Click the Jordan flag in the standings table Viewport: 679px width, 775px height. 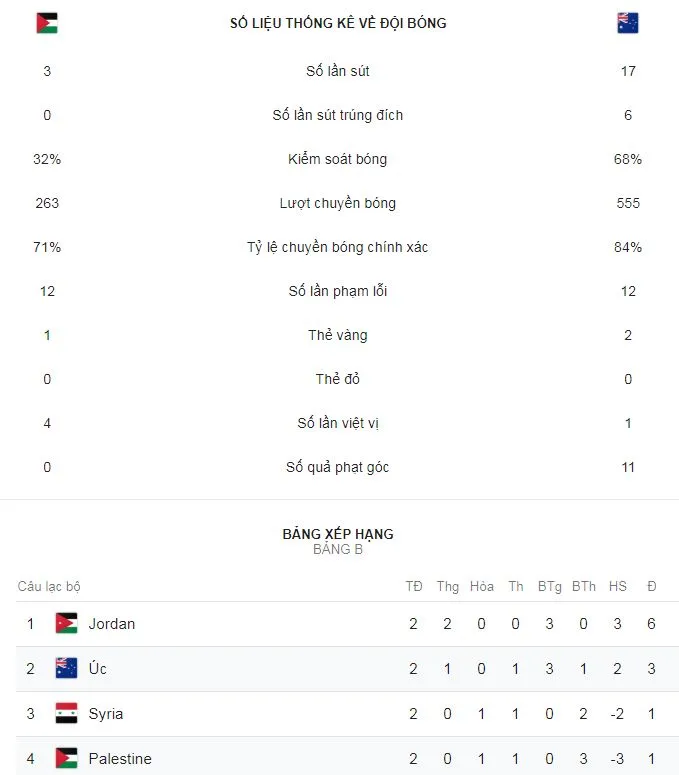[66, 623]
